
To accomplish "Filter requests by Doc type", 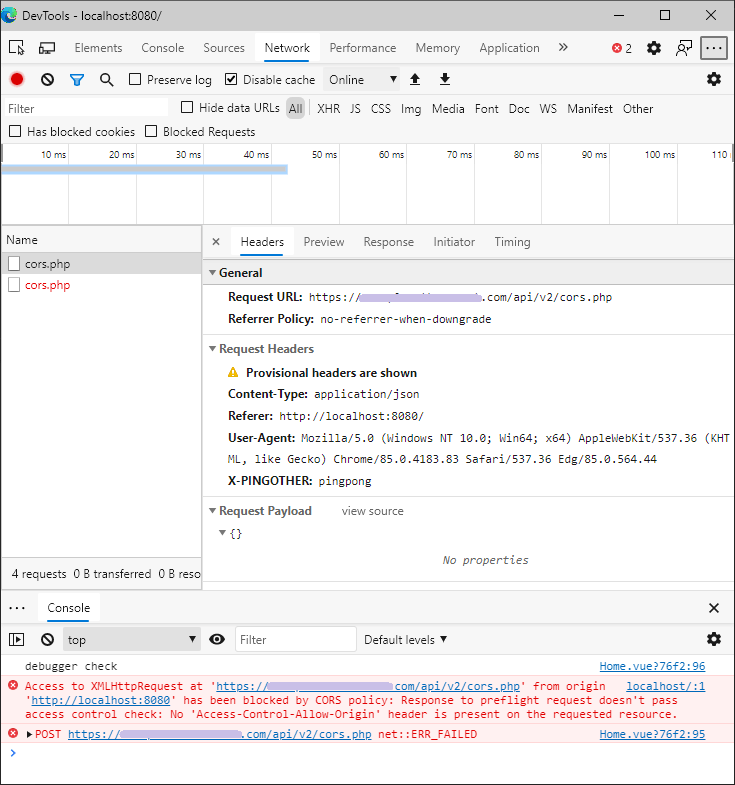I will 519,109.
